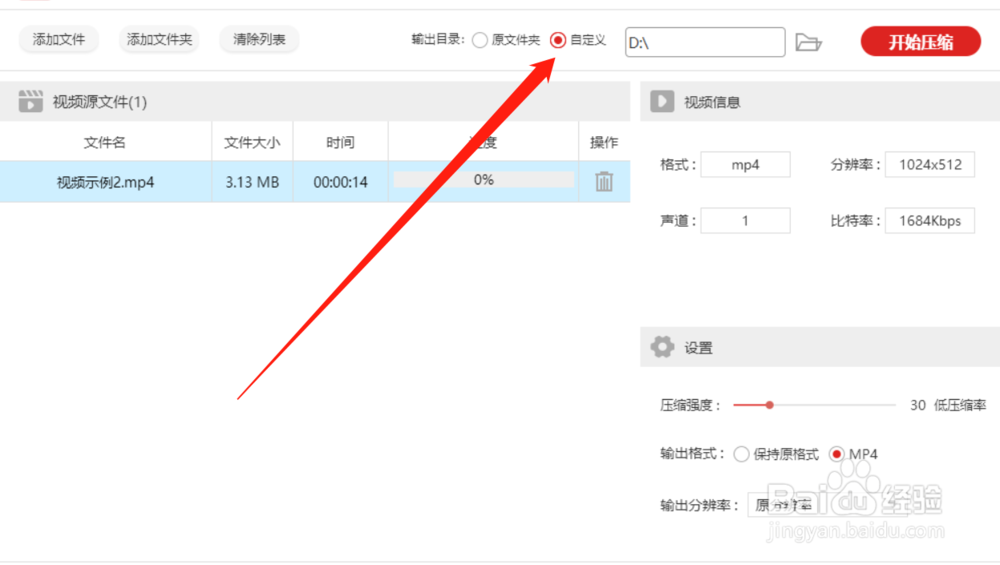Click the output path field showing D:\
The height and width of the screenshot is (565, 1000).
tap(705, 42)
